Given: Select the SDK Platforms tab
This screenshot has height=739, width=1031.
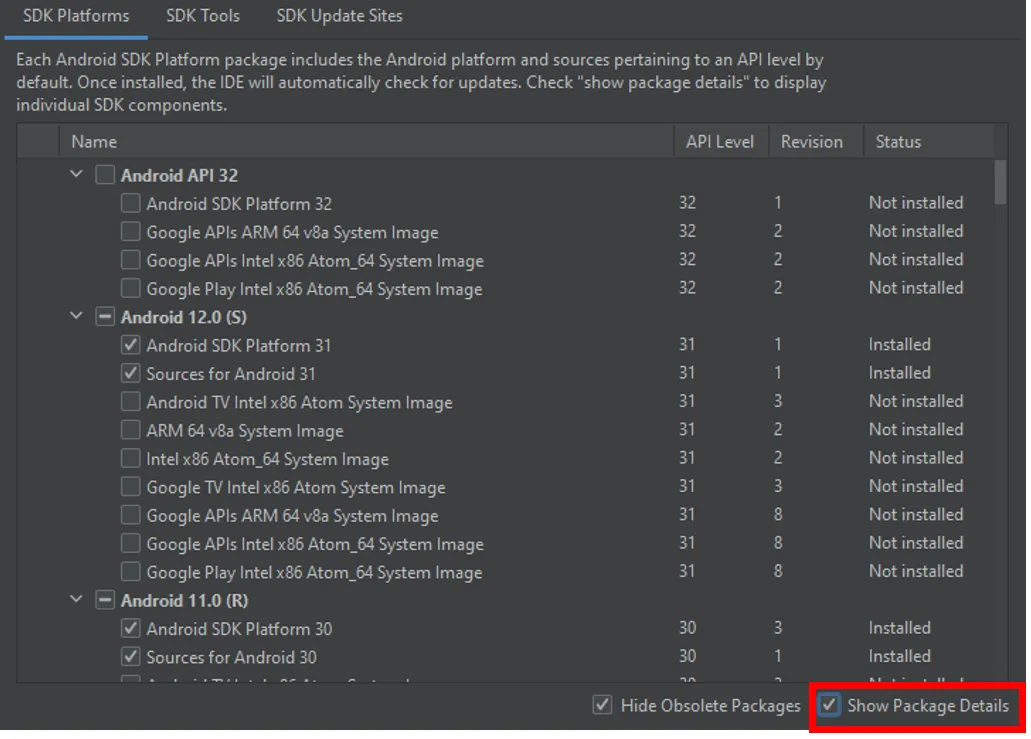Looking at the screenshot, I should (x=76, y=16).
